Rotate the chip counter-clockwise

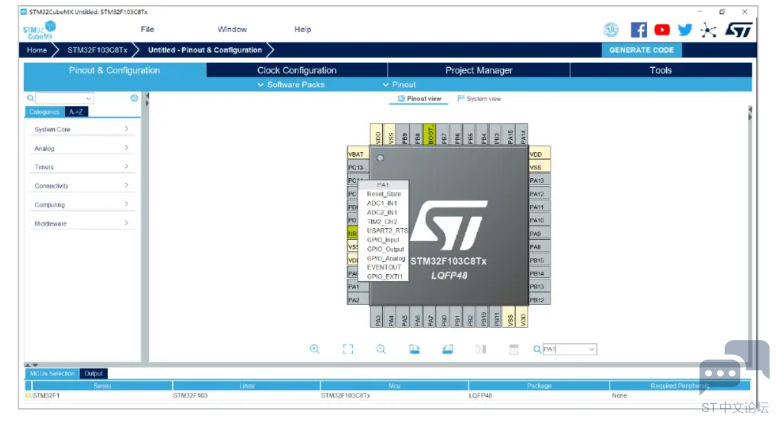click(448, 349)
